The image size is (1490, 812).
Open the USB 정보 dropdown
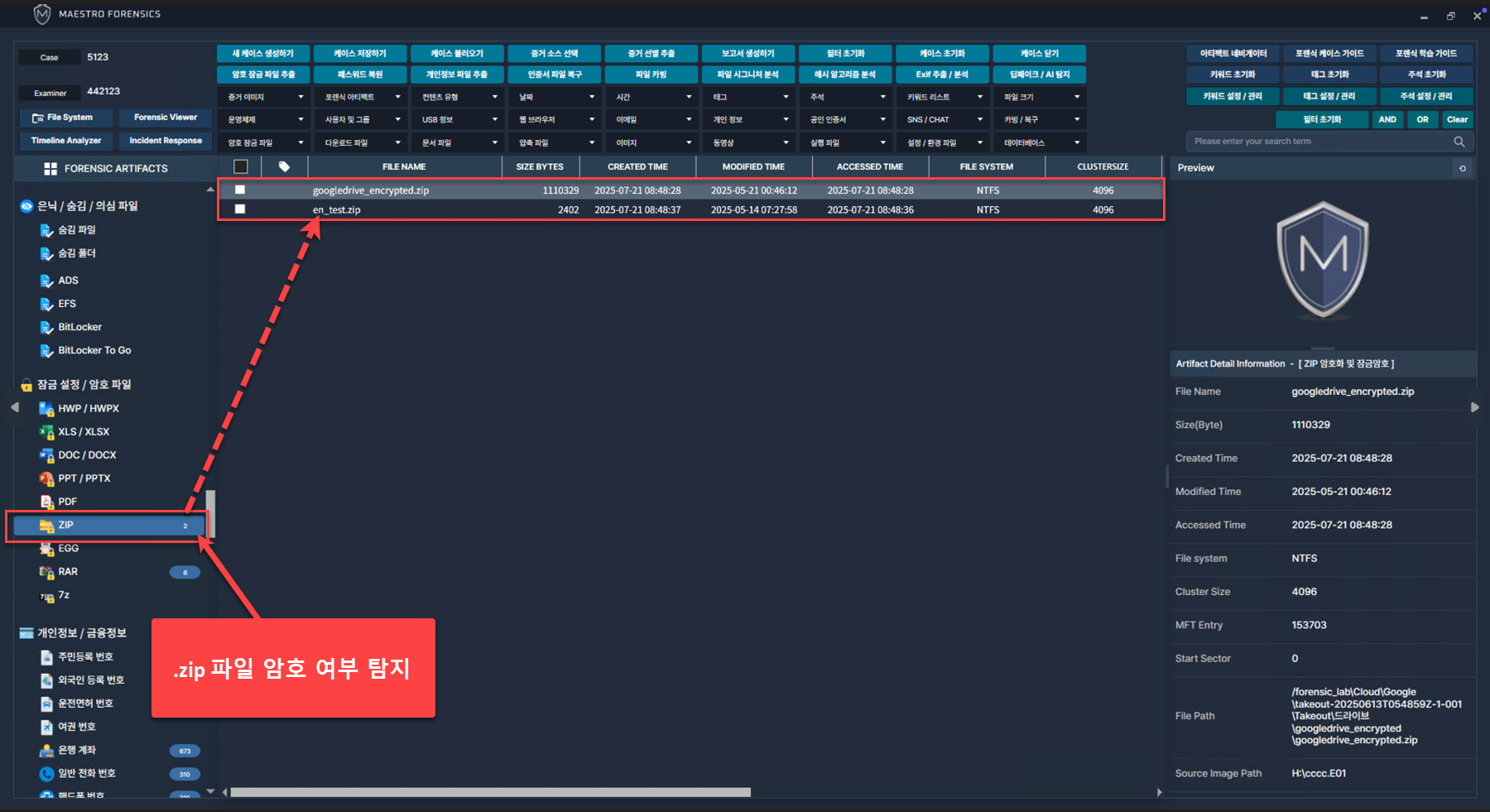459,120
